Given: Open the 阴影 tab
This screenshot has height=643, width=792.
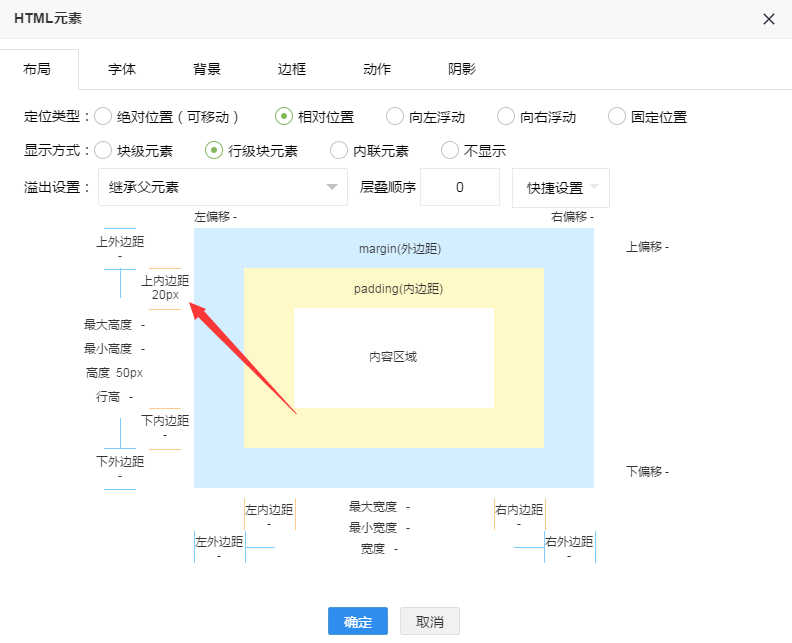Looking at the screenshot, I should coord(462,69).
